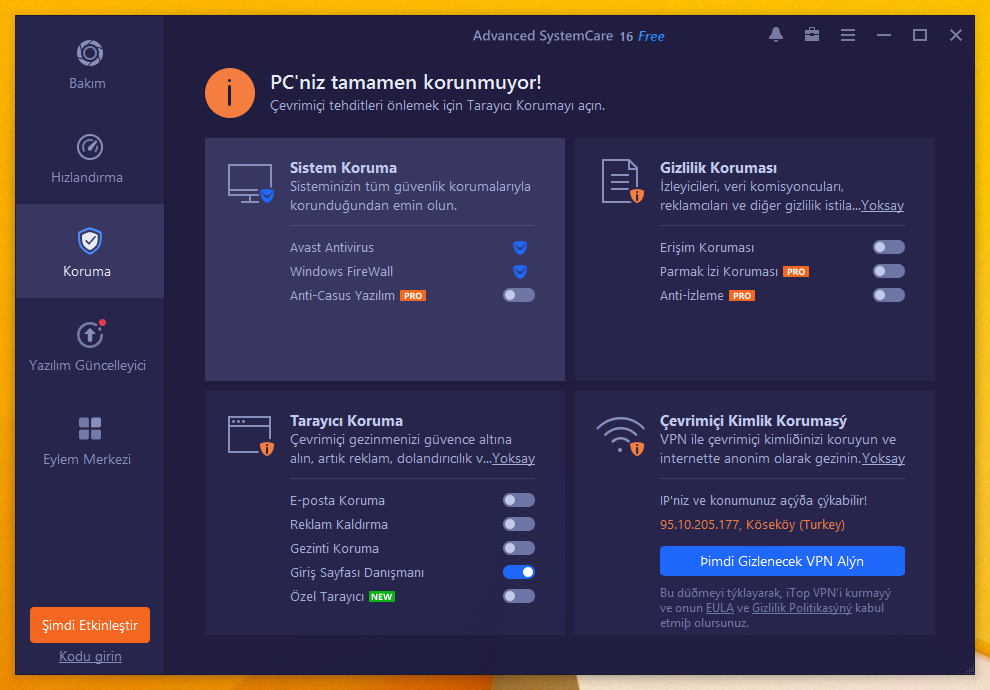Click the Windows FireWall shield status
This screenshot has width=990, height=690.
[x=520, y=271]
